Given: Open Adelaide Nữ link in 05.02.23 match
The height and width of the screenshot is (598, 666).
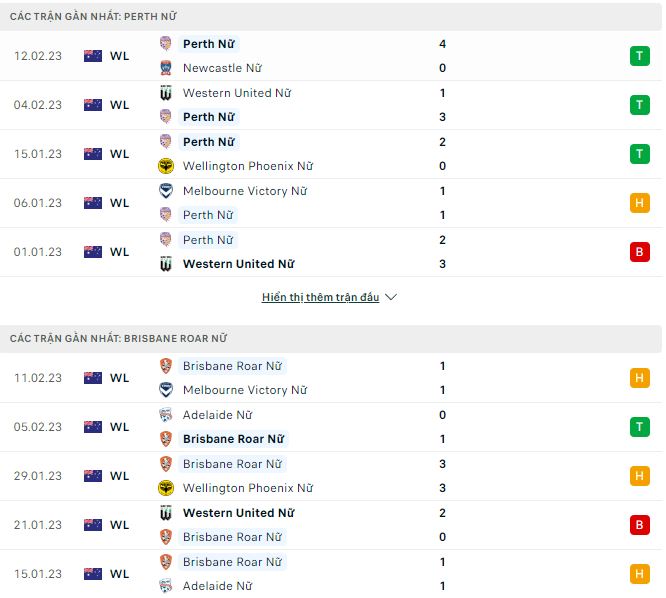Looking at the screenshot, I should coord(217,415).
